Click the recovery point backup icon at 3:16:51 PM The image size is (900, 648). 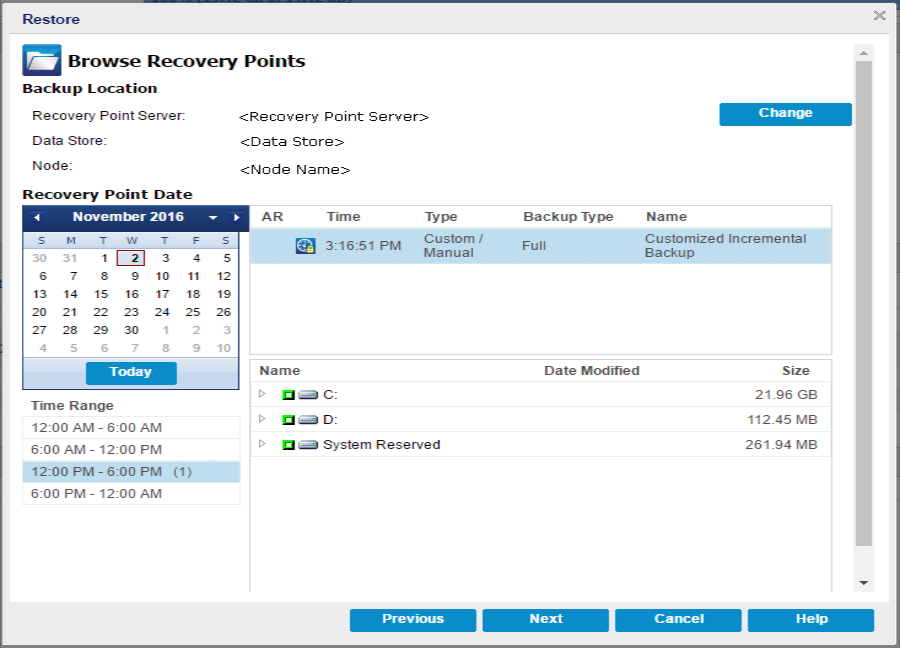[x=305, y=246]
